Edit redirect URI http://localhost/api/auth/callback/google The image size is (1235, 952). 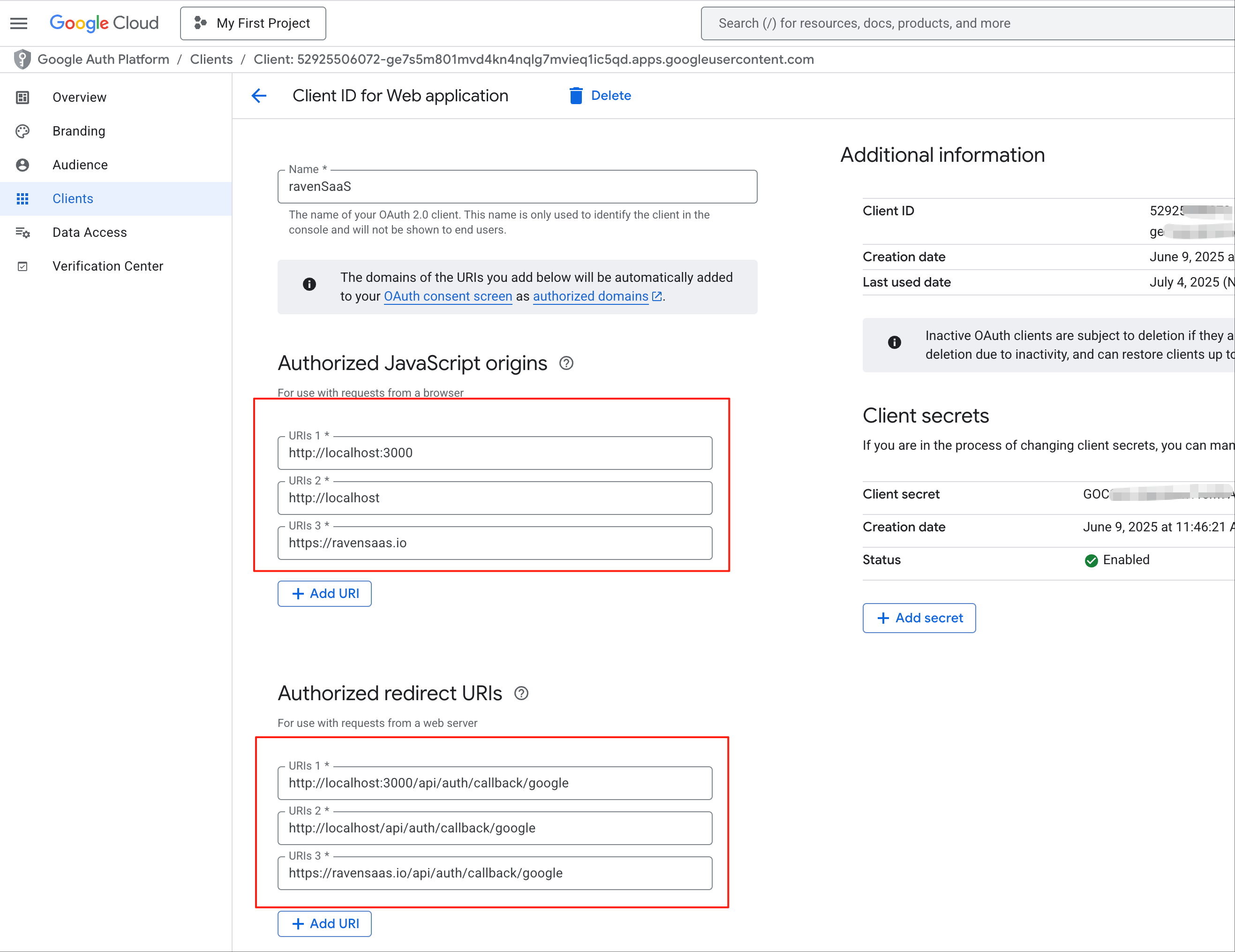click(495, 829)
